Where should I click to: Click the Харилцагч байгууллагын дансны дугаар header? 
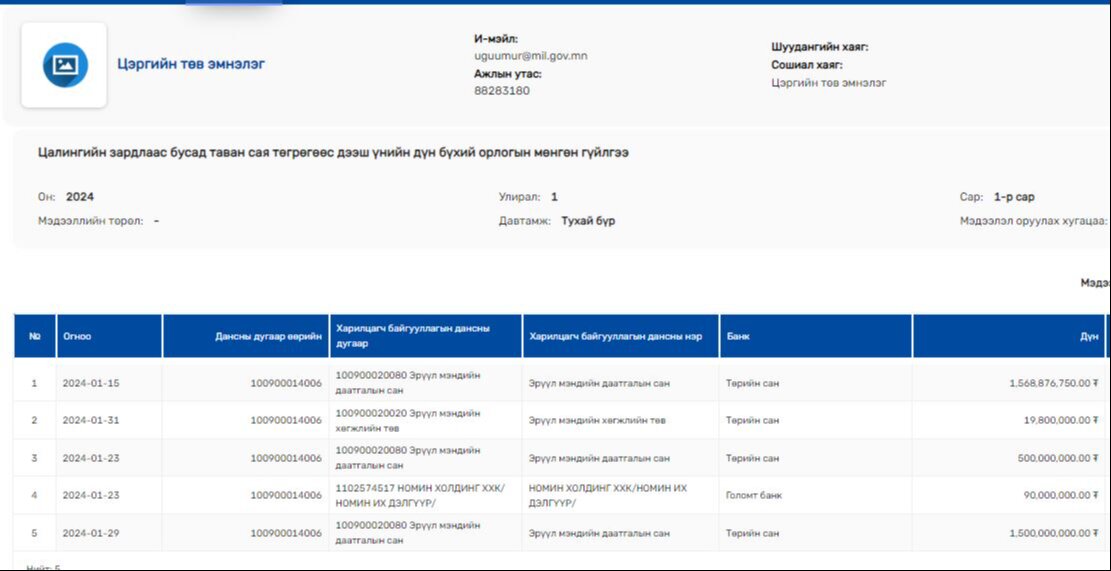(413, 336)
